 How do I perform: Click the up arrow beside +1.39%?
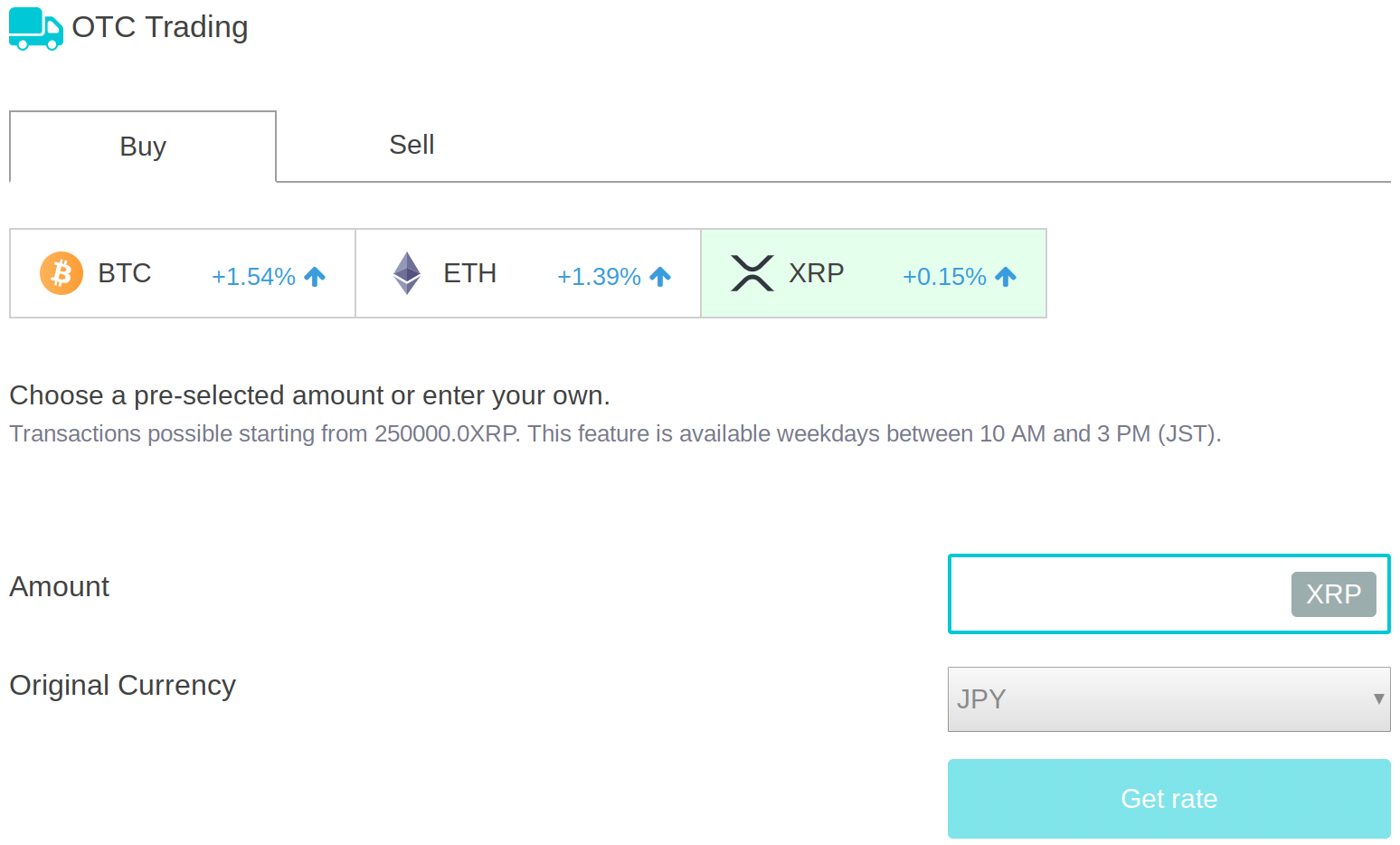point(660,276)
